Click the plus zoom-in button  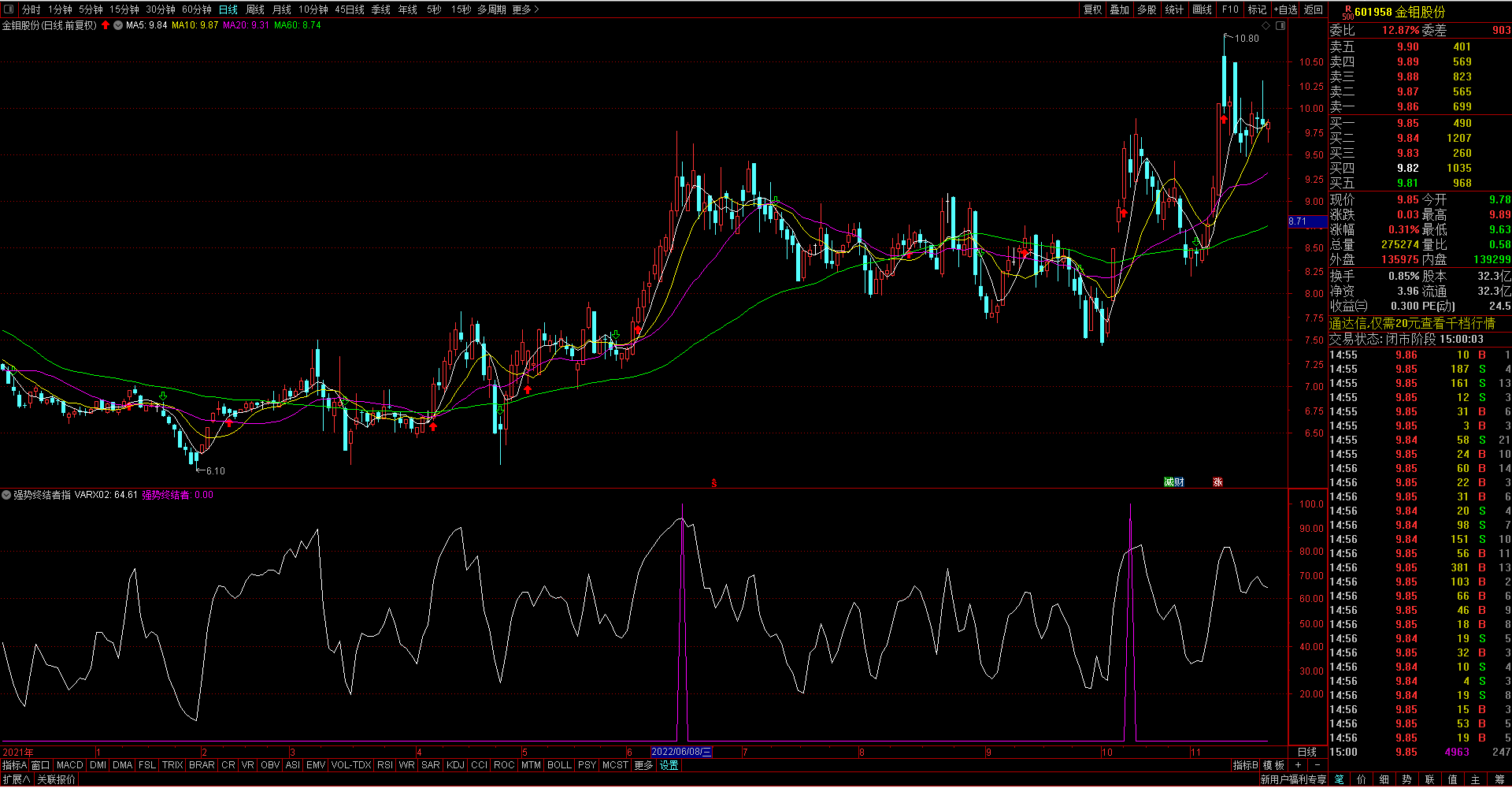(x=1298, y=765)
